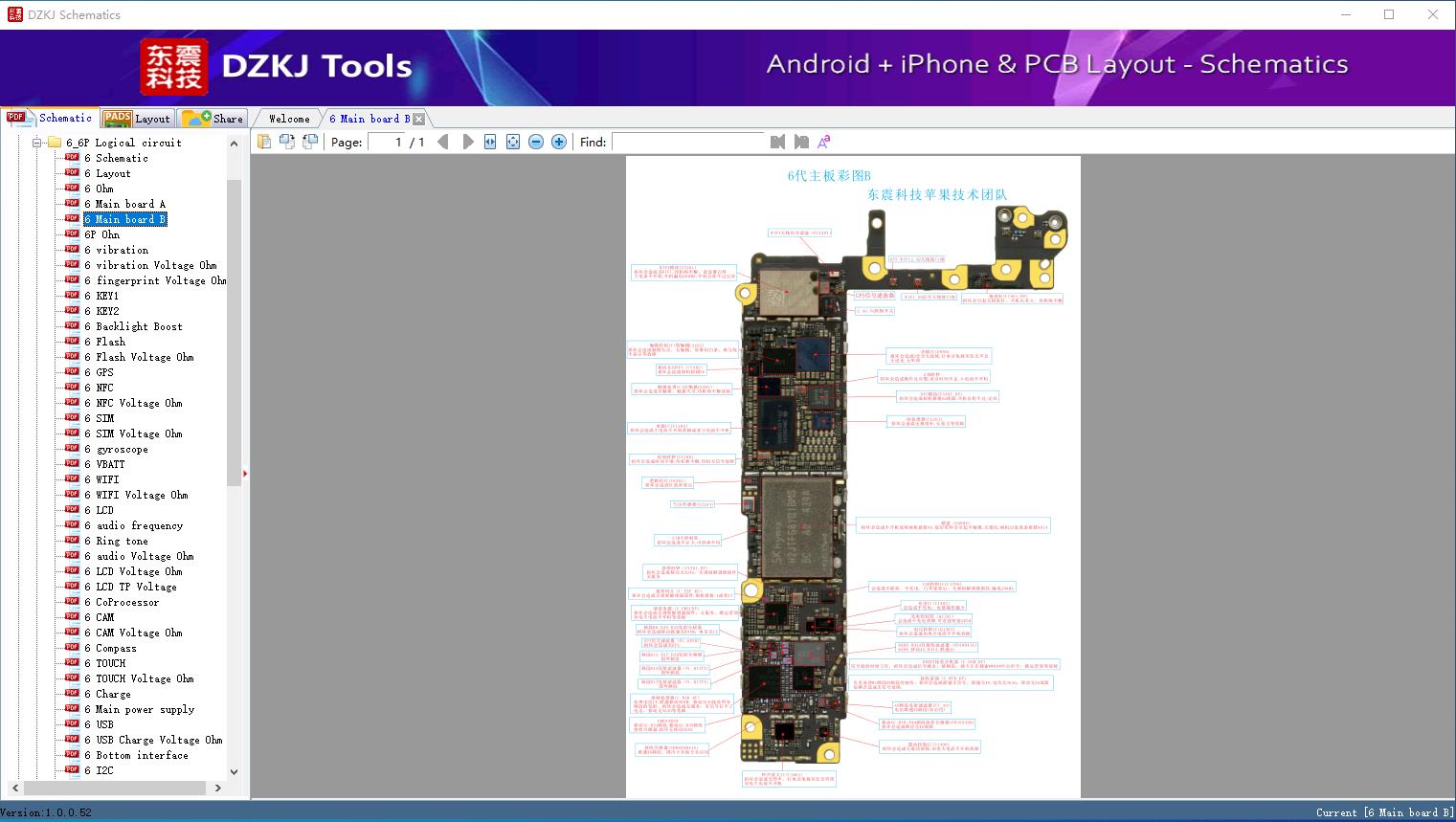Image resolution: width=1456 pixels, height=822 pixels.
Task: Open 6 NFC Voltage Ohm document
Action: (x=133, y=403)
